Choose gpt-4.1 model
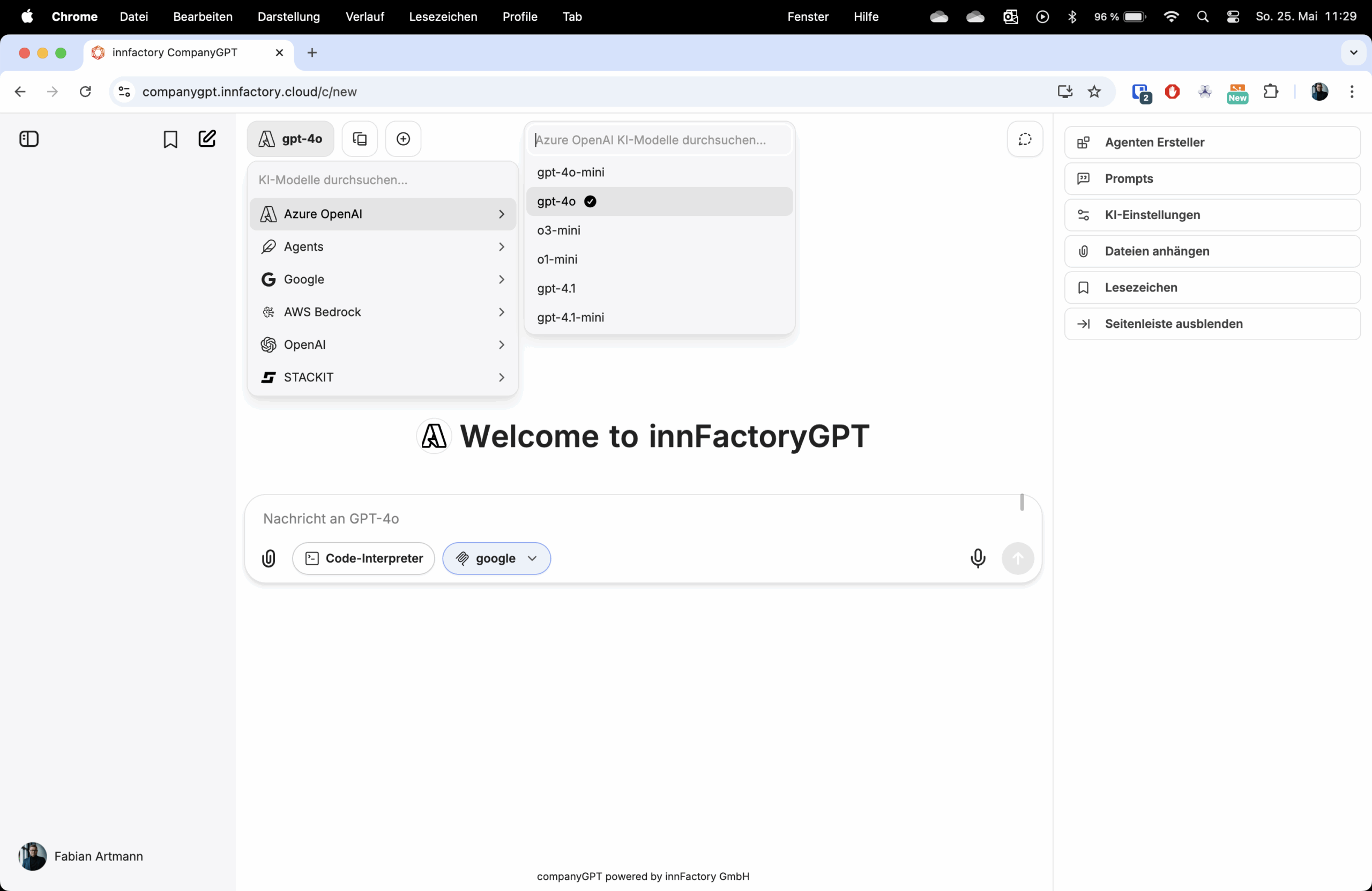1372x891 pixels. point(659,288)
